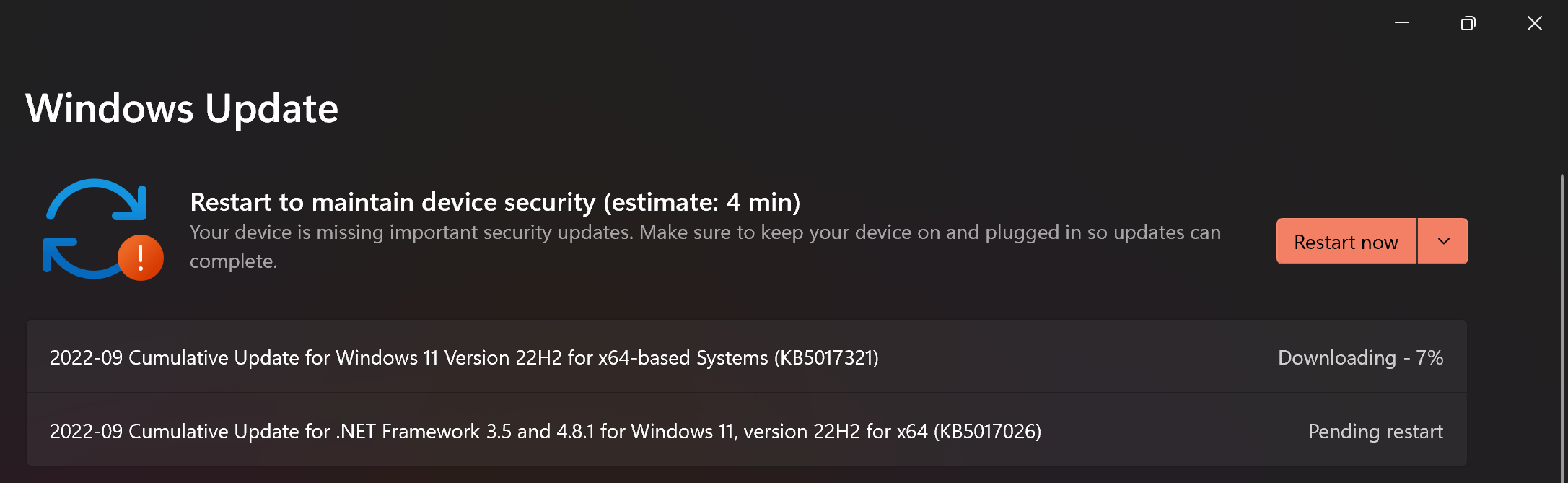Viewport: 1568px width, 483px height.
Task: Click the KB5017026 update name text
Action: [x=545, y=431]
